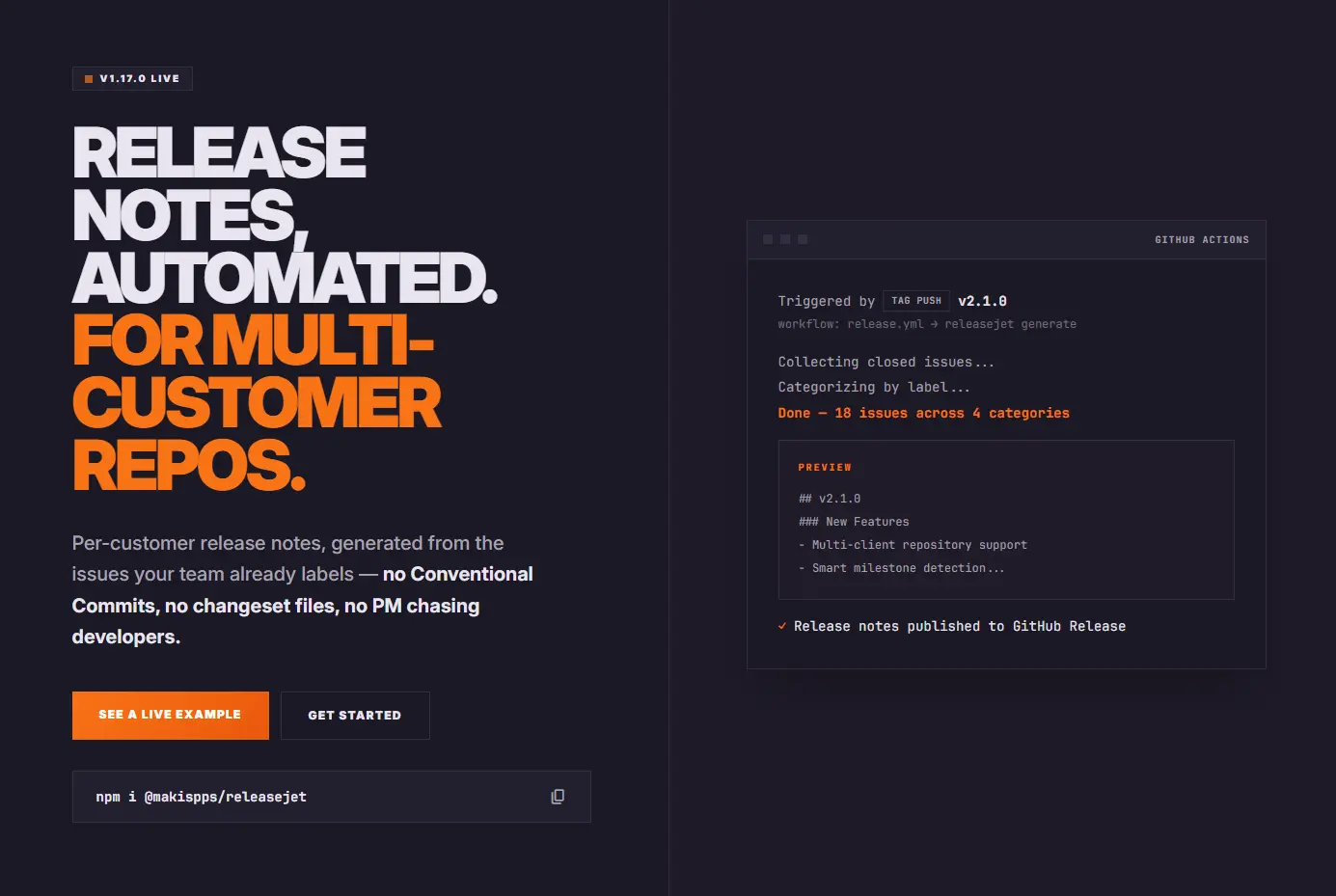Click the orange FOR MULTI-CUSTOMER REPOS. headline
The height and width of the screenshot is (896, 1336).
click(x=257, y=403)
